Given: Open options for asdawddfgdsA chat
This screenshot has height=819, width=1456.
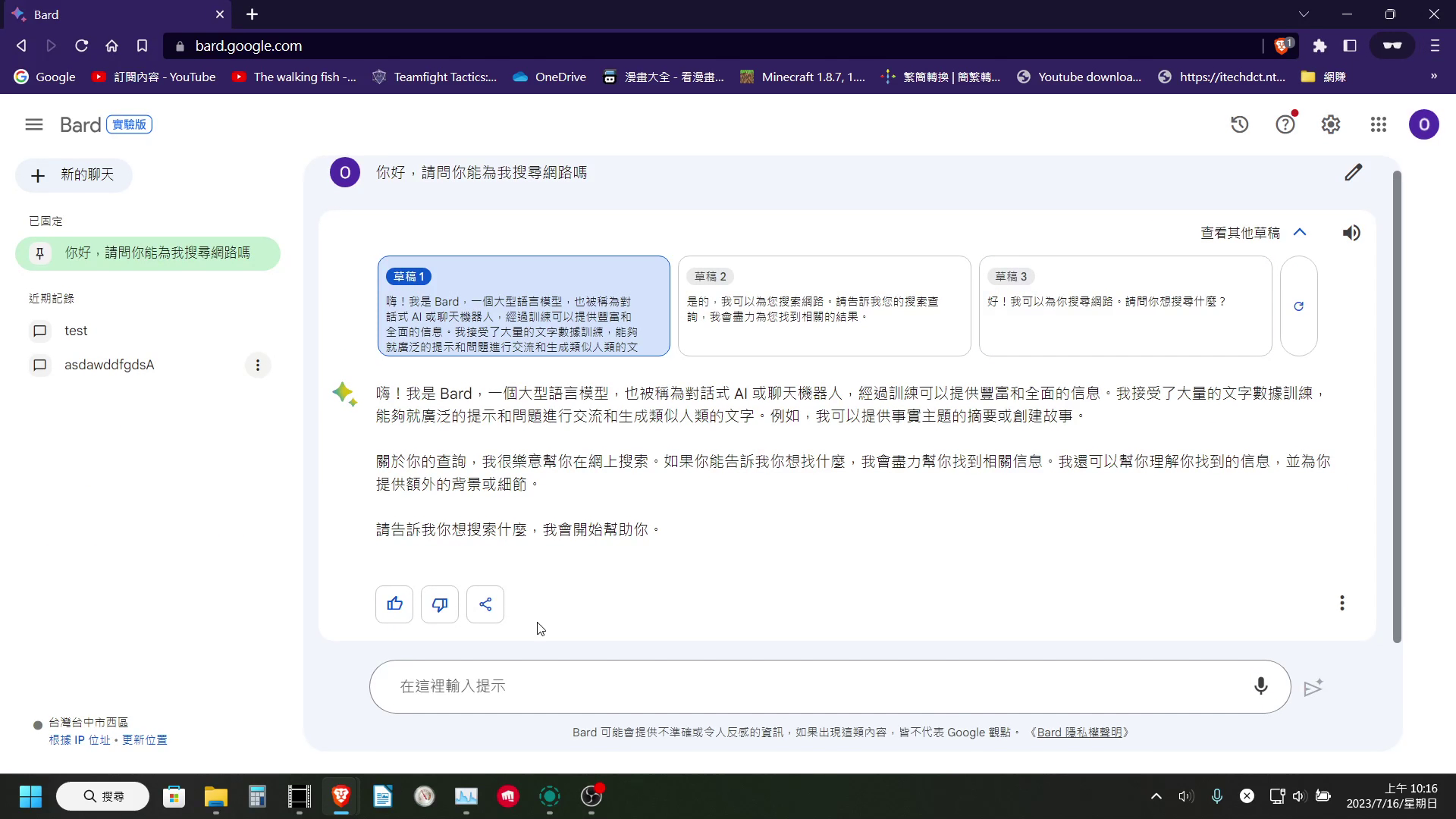Looking at the screenshot, I should (258, 366).
